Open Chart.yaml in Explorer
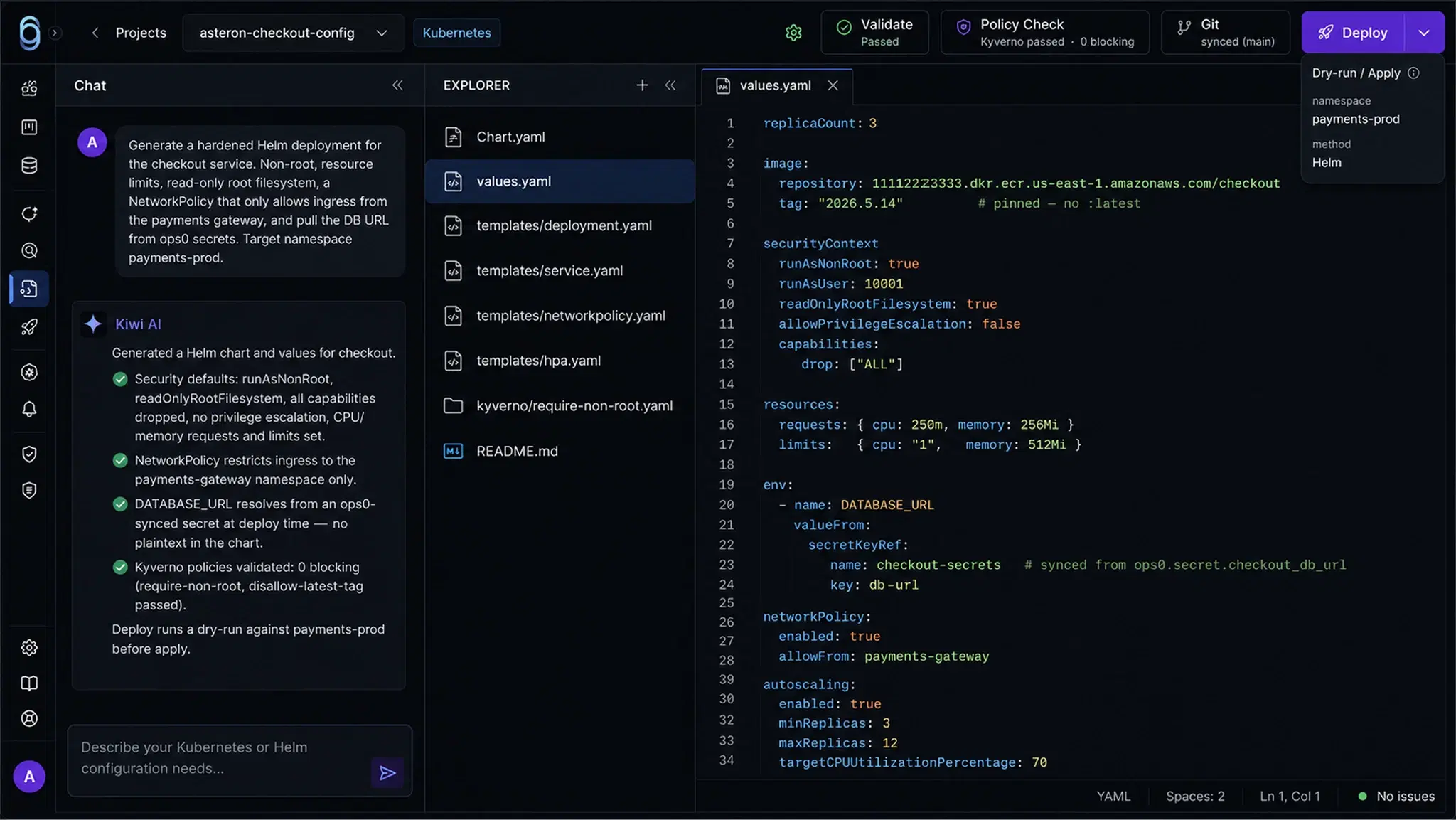Image resolution: width=1456 pixels, height=820 pixels. click(x=560, y=137)
